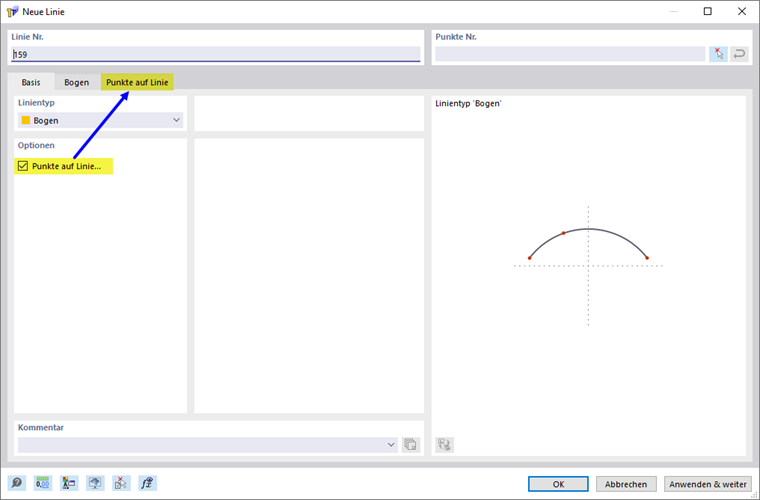This screenshot has width=760, height=500.
Task: Click into the Linie Nr. field
Action: click(x=216, y=54)
